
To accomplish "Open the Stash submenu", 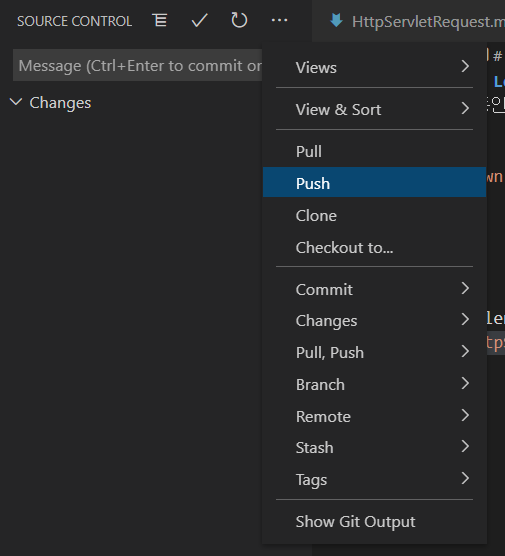I will coord(374,447).
